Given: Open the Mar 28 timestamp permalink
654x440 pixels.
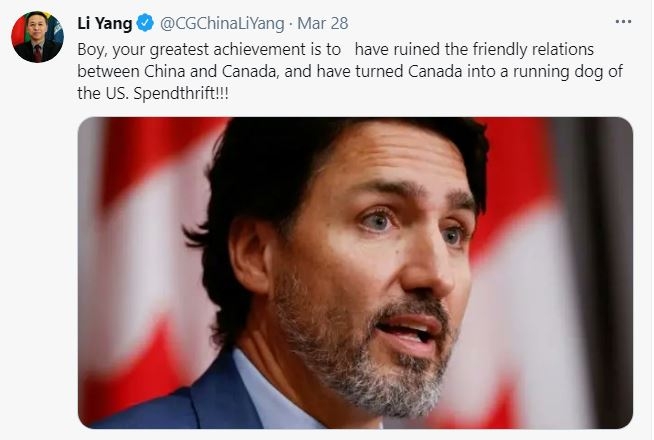Looking at the screenshot, I should click(x=323, y=23).
